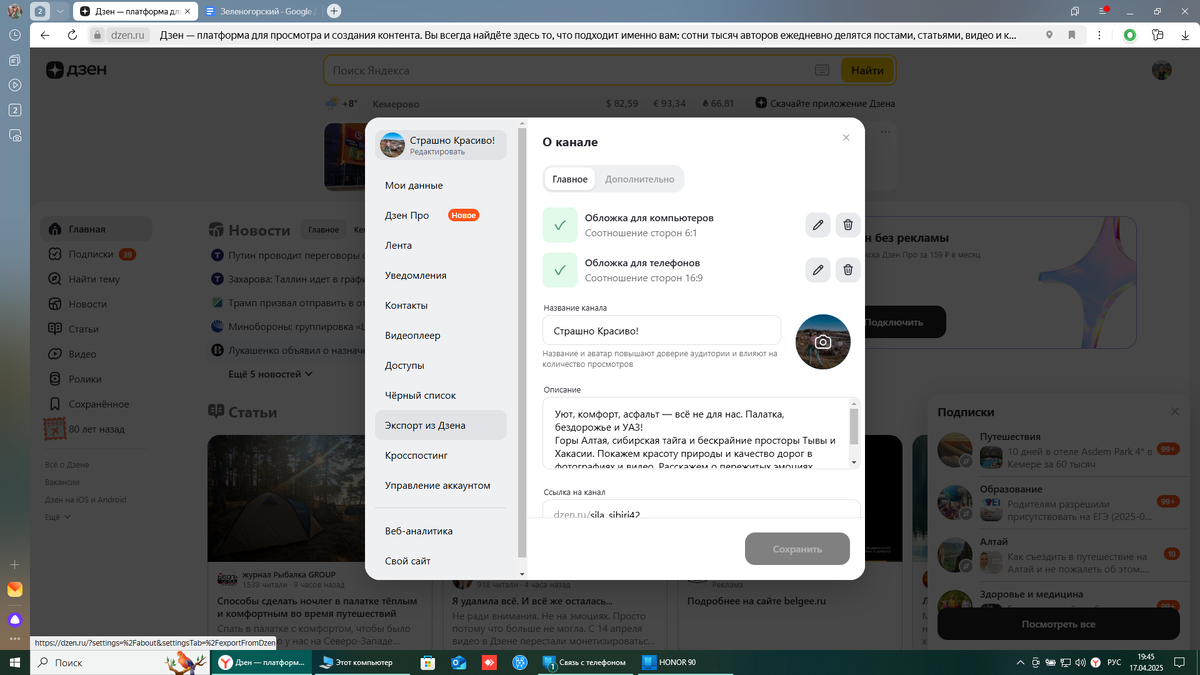
Task: Open the on-screen keyboard icon in search
Action: click(x=823, y=71)
